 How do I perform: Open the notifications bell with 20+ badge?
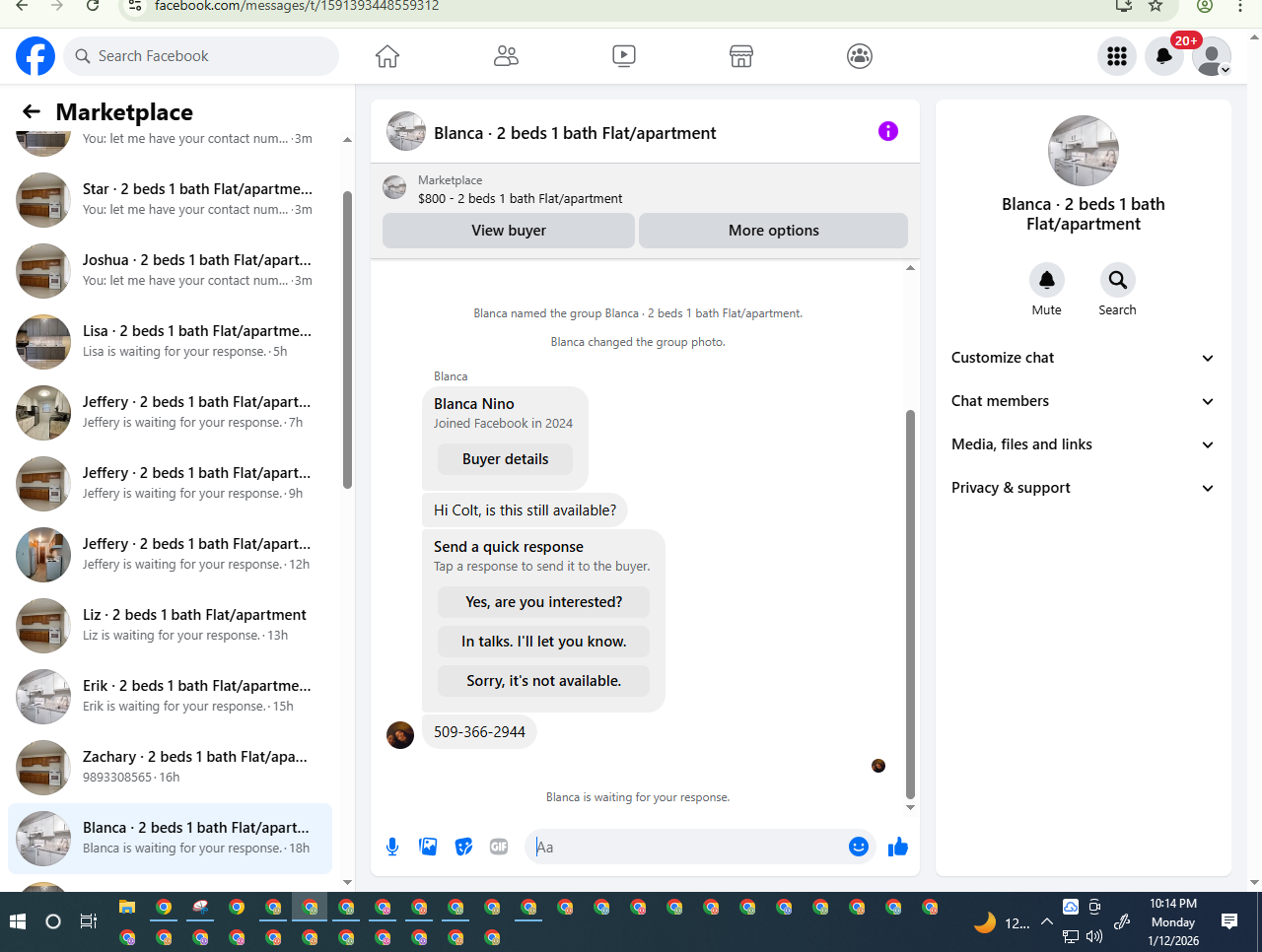(1164, 56)
